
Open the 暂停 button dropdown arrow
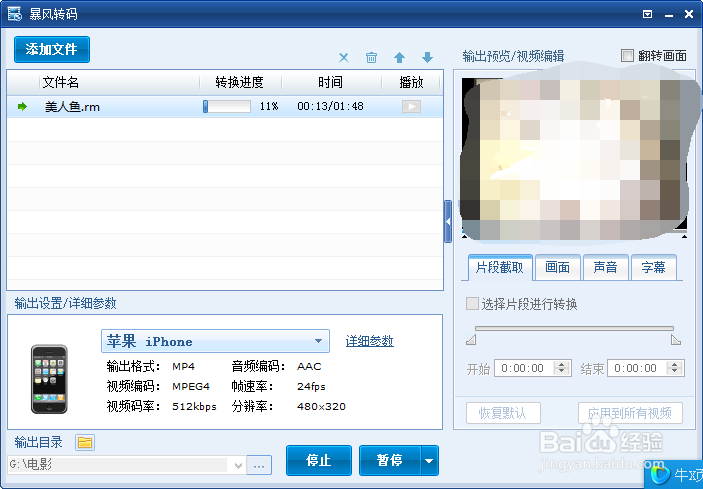[x=429, y=460]
